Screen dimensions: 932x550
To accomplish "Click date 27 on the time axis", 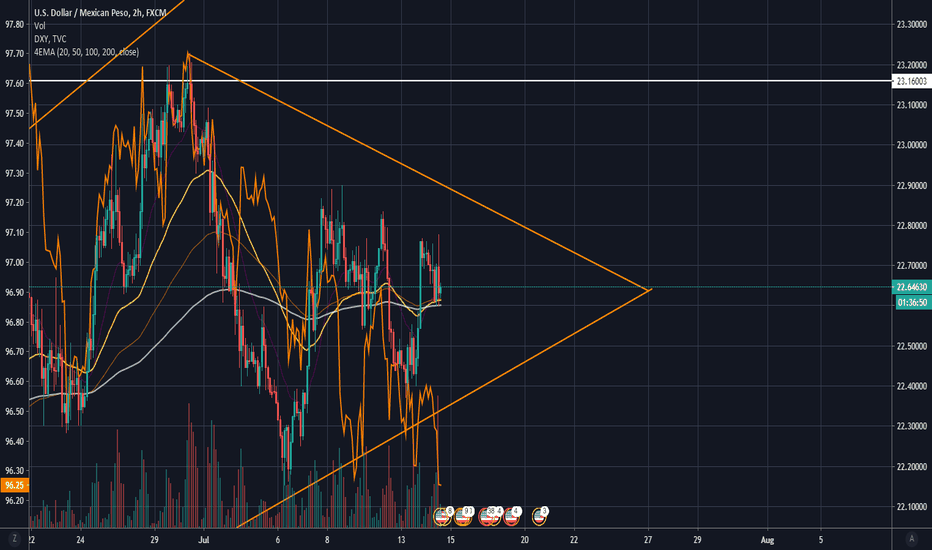I will pyautogui.click(x=648, y=540).
